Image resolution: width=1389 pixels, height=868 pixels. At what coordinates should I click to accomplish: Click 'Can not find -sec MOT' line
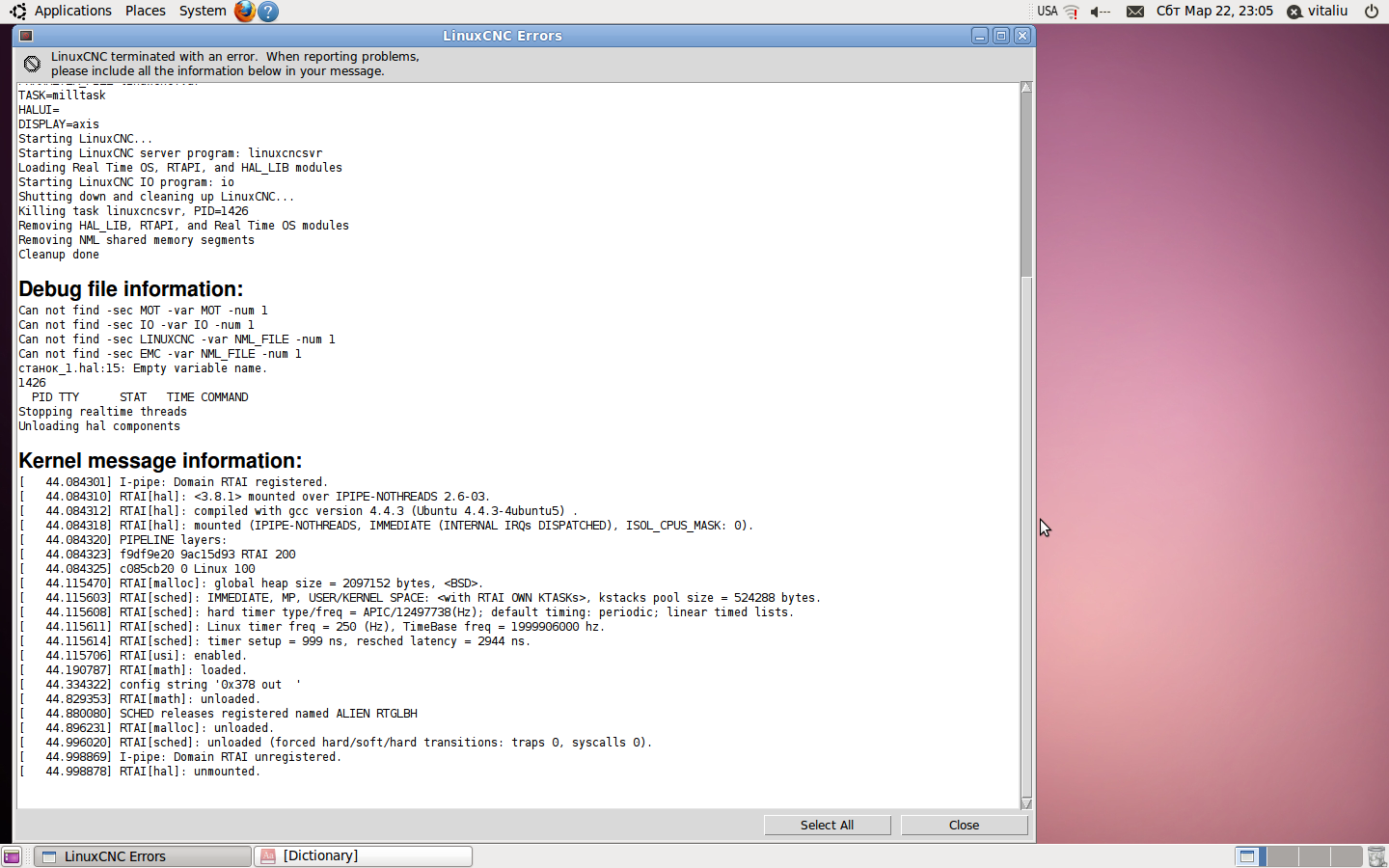(x=144, y=311)
